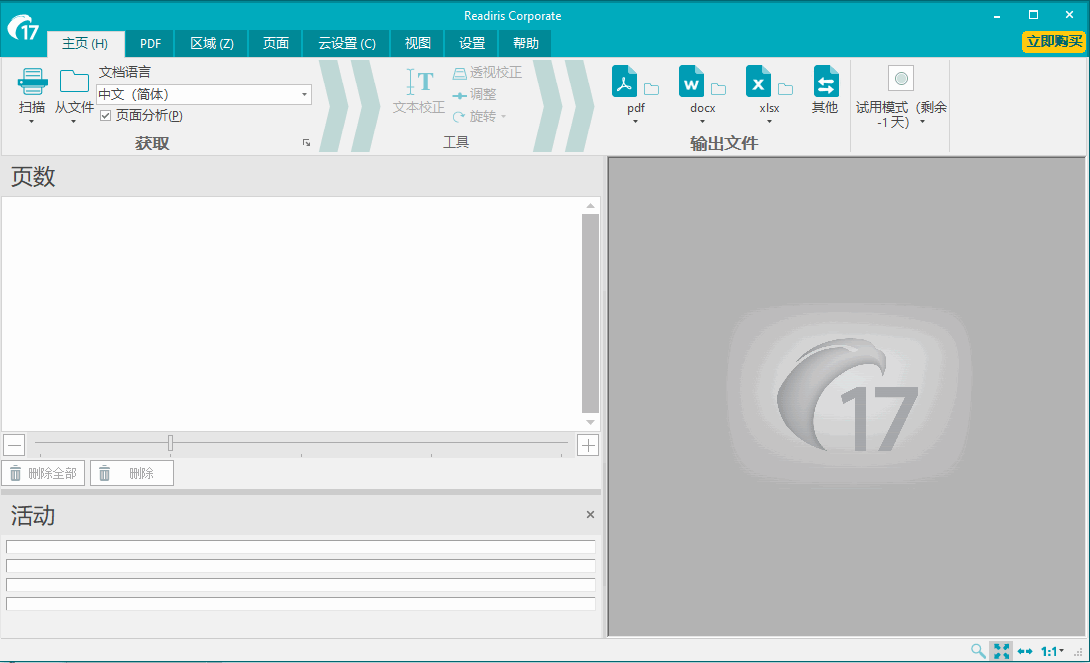Toggle the 页面分析(P) checkbox

[x=106, y=116]
